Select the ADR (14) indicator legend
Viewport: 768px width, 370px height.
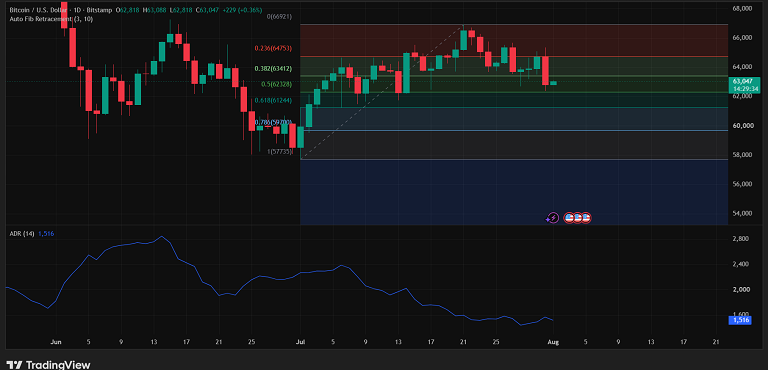(x=22, y=234)
